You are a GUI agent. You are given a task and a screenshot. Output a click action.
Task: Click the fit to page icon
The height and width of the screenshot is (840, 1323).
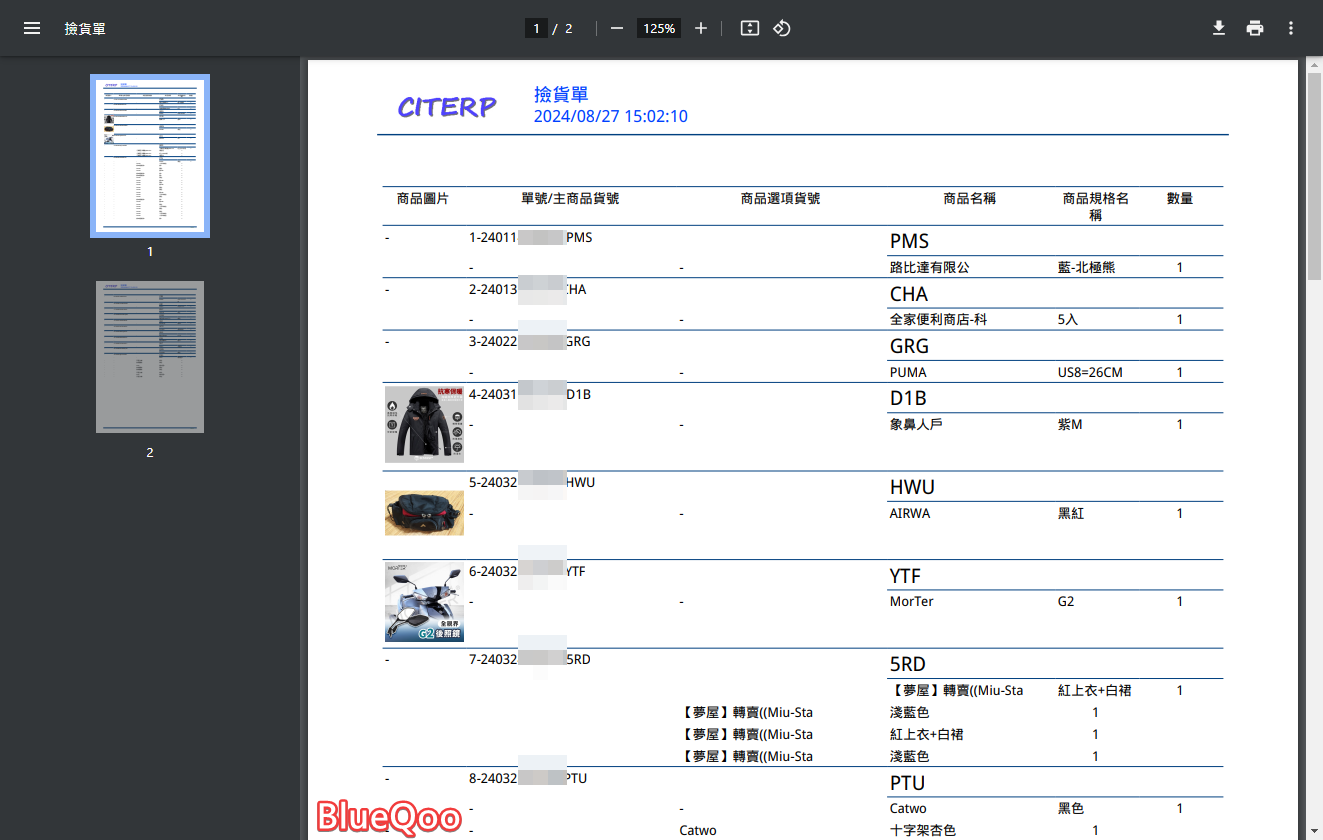750,28
